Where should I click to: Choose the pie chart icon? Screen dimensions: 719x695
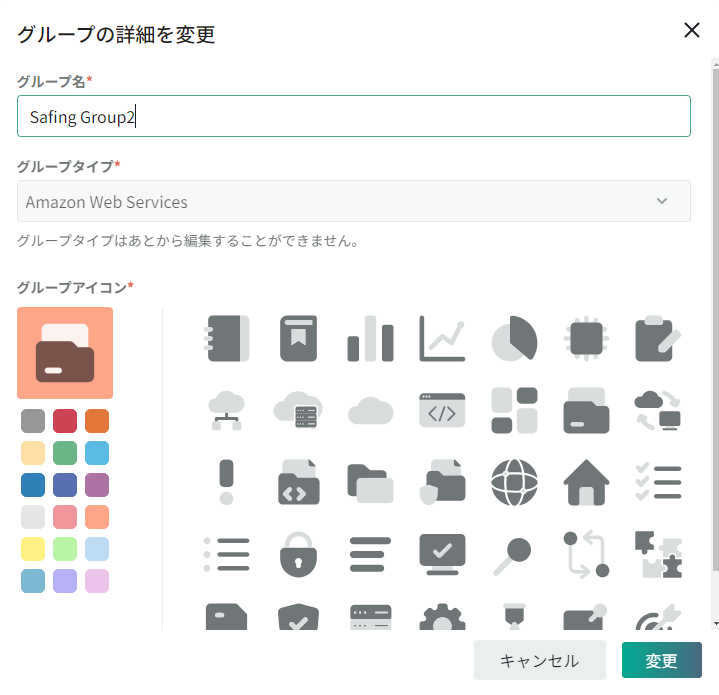coord(514,338)
